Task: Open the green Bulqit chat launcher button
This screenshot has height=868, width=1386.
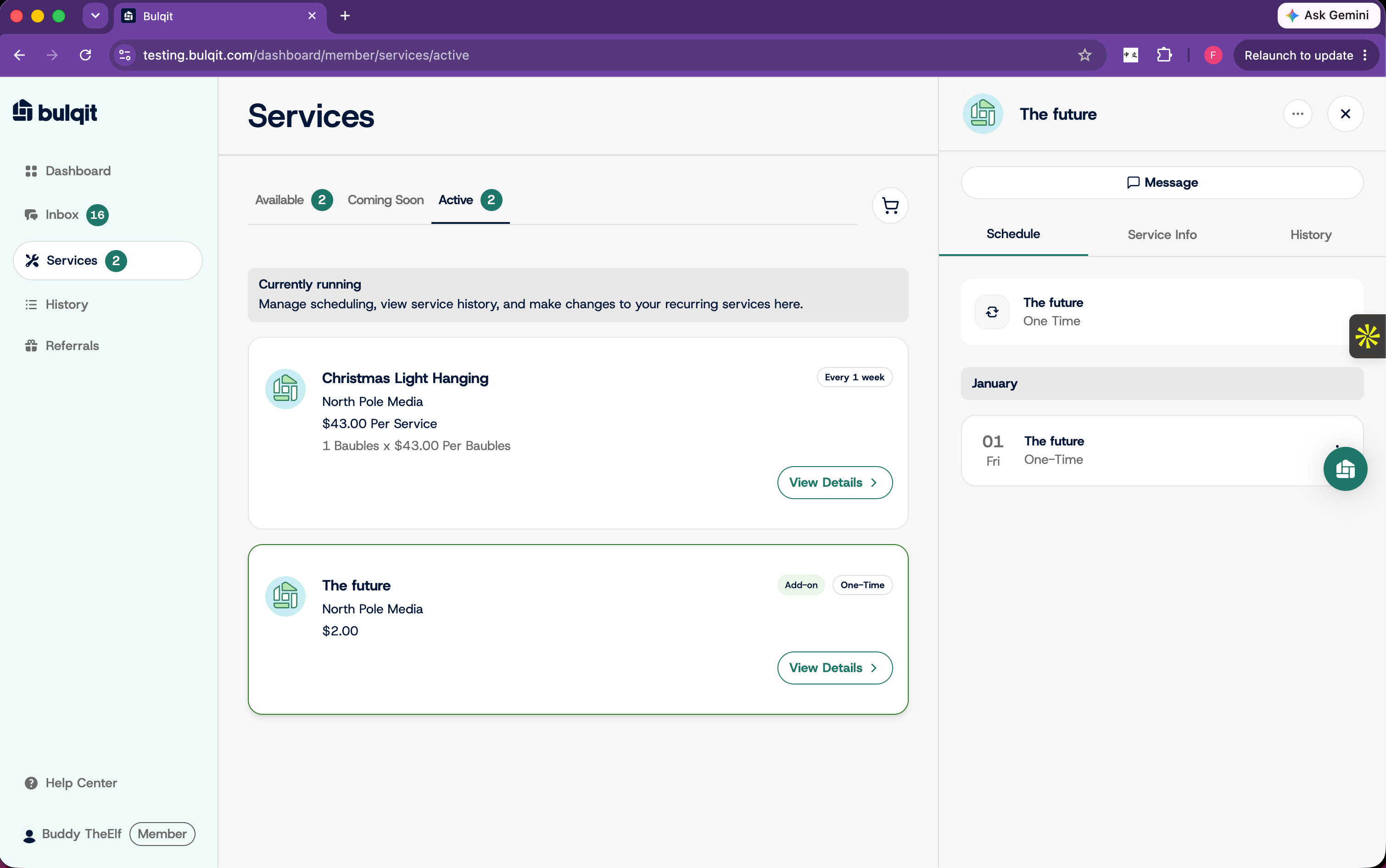Action: coord(1345,469)
